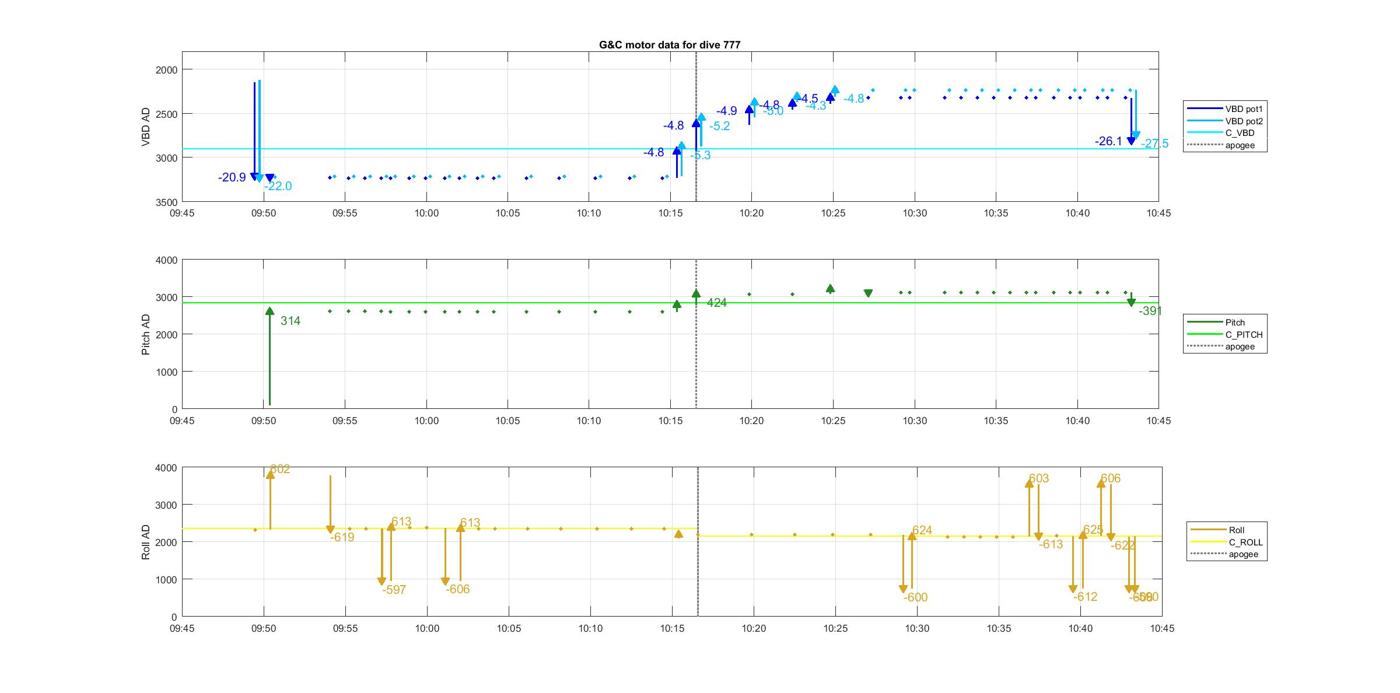Click the -597 roll value label

pyautogui.click(x=394, y=590)
